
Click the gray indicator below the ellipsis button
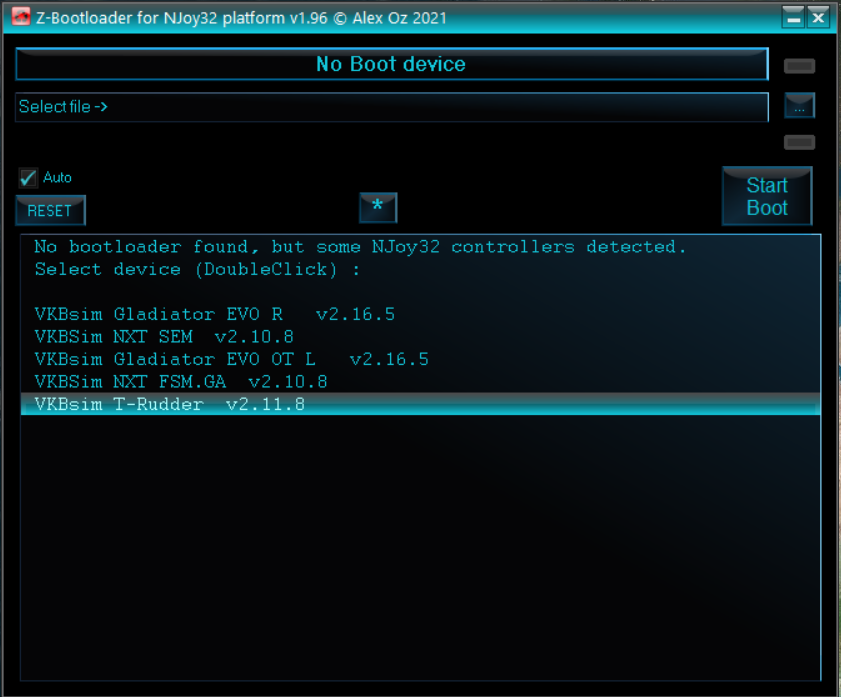coord(799,142)
